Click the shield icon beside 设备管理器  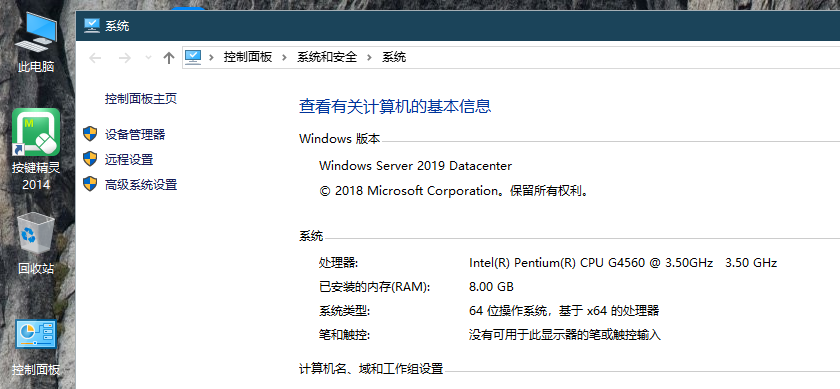pyautogui.click(x=90, y=134)
